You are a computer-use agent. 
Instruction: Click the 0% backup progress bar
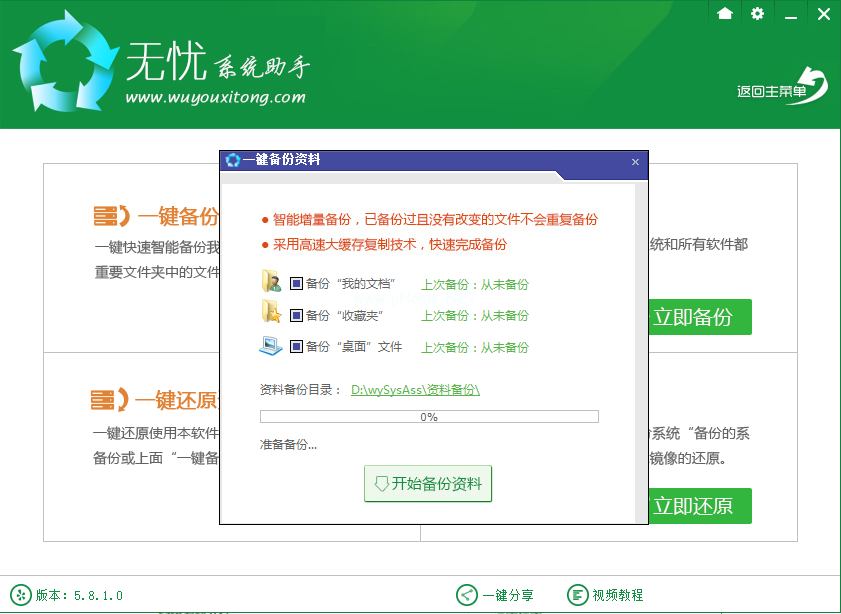[x=428, y=416]
